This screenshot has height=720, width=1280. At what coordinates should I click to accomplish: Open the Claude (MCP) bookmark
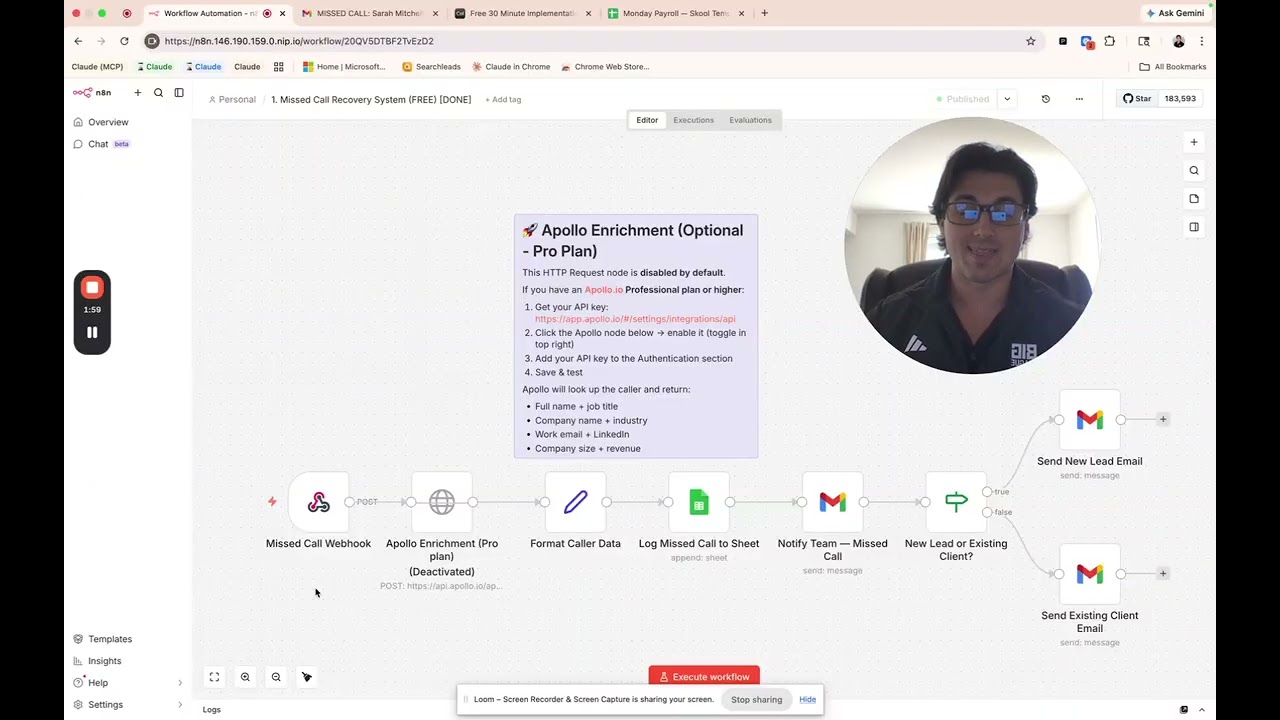pos(97,67)
